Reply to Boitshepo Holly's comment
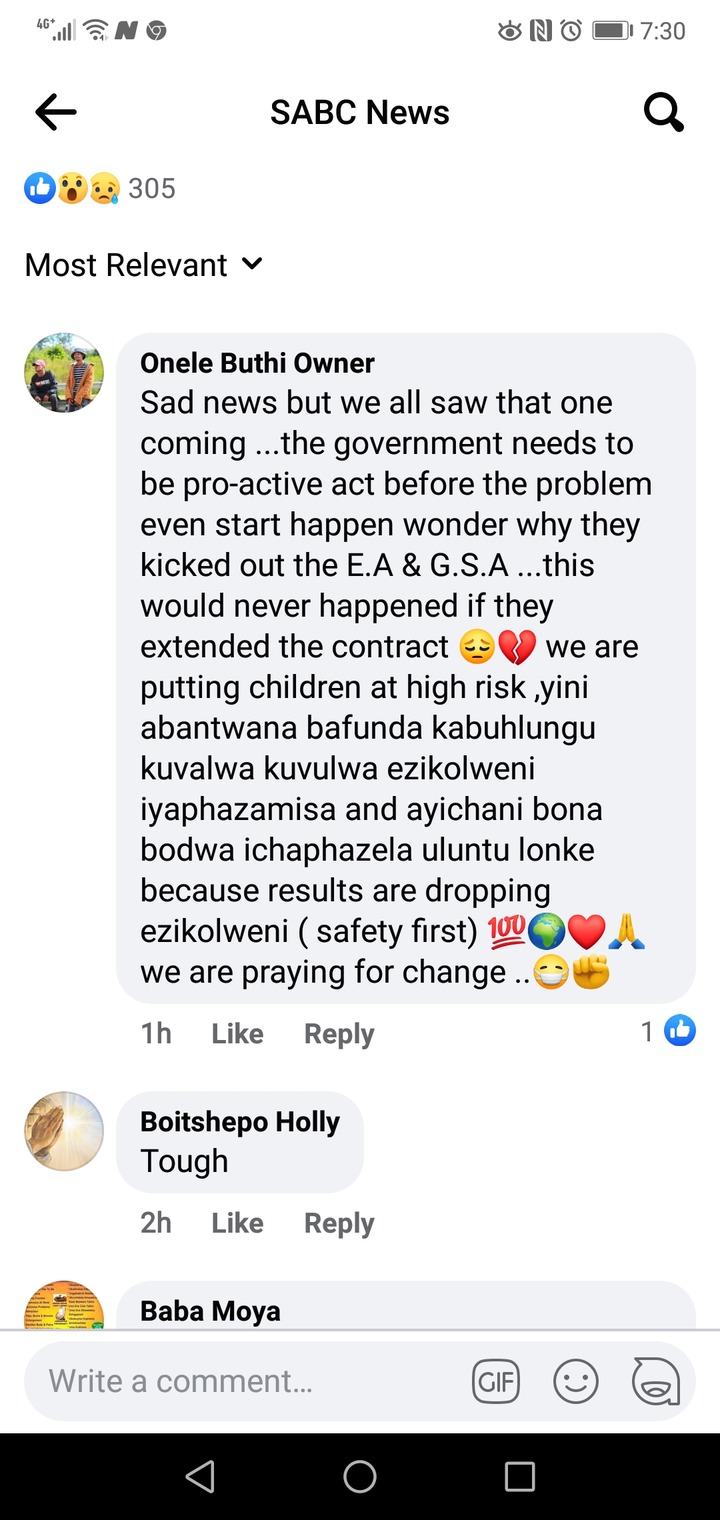The image size is (720, 1520). tap(339, 1223)
